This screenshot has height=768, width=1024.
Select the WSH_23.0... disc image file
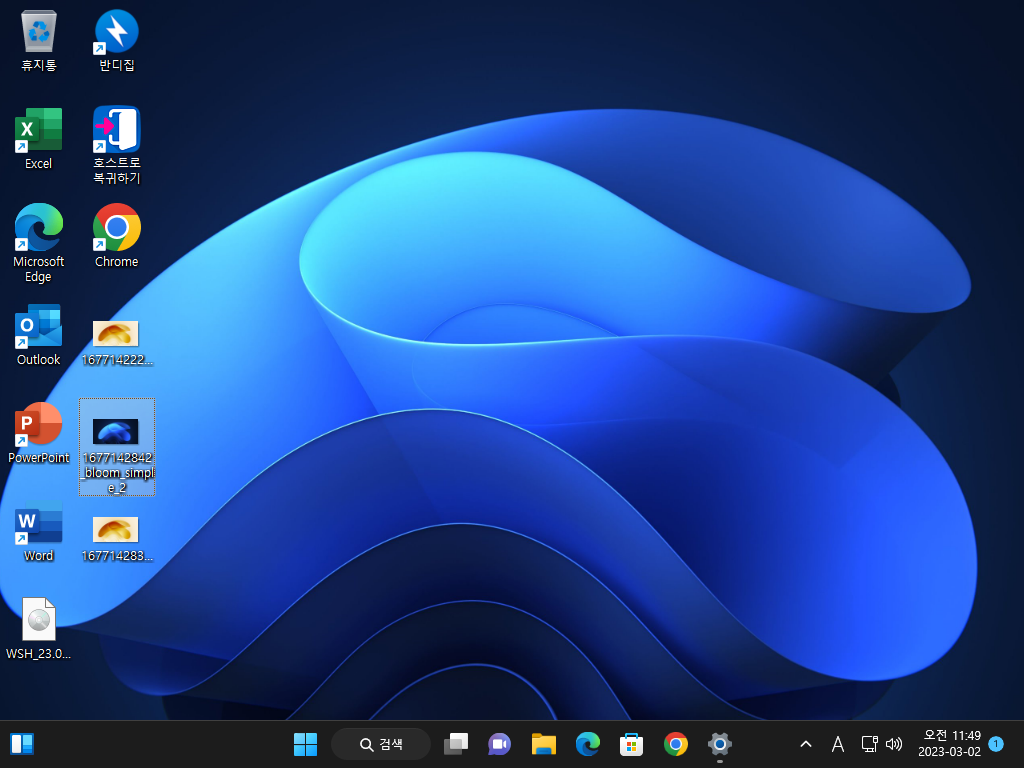[39, 628]
